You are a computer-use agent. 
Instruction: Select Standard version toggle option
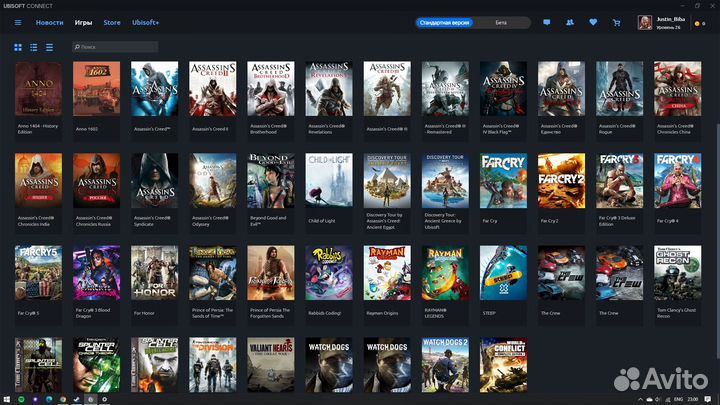click(x=444, y=22)
